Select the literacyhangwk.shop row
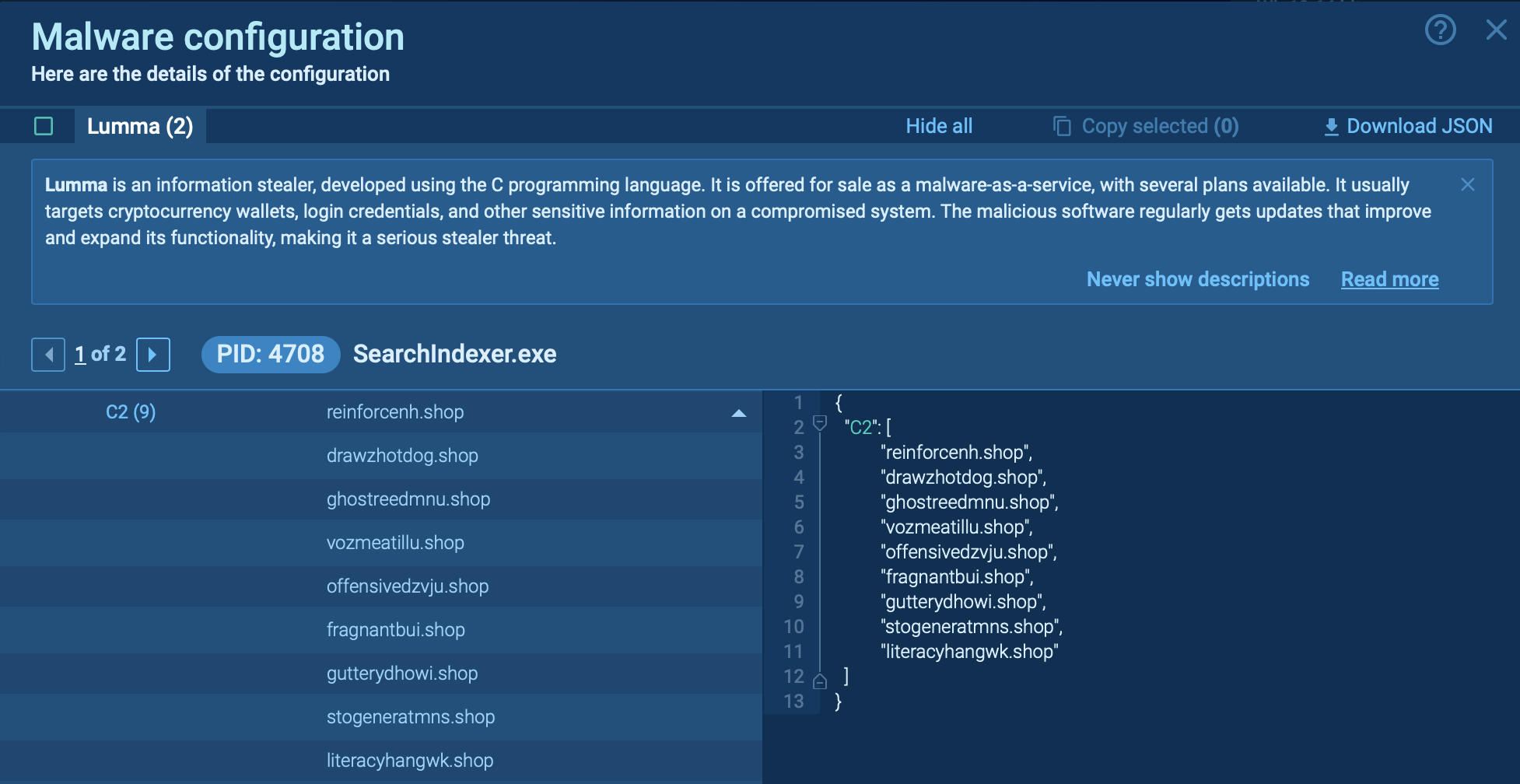 410,761
